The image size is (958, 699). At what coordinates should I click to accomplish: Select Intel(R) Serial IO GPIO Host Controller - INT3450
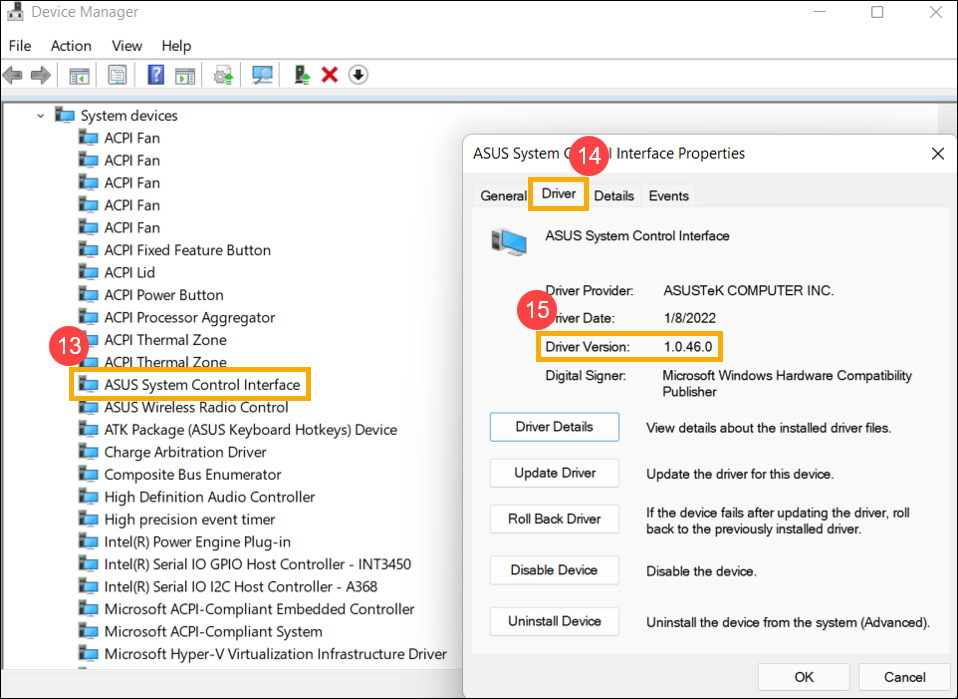[x=257, y=564]
